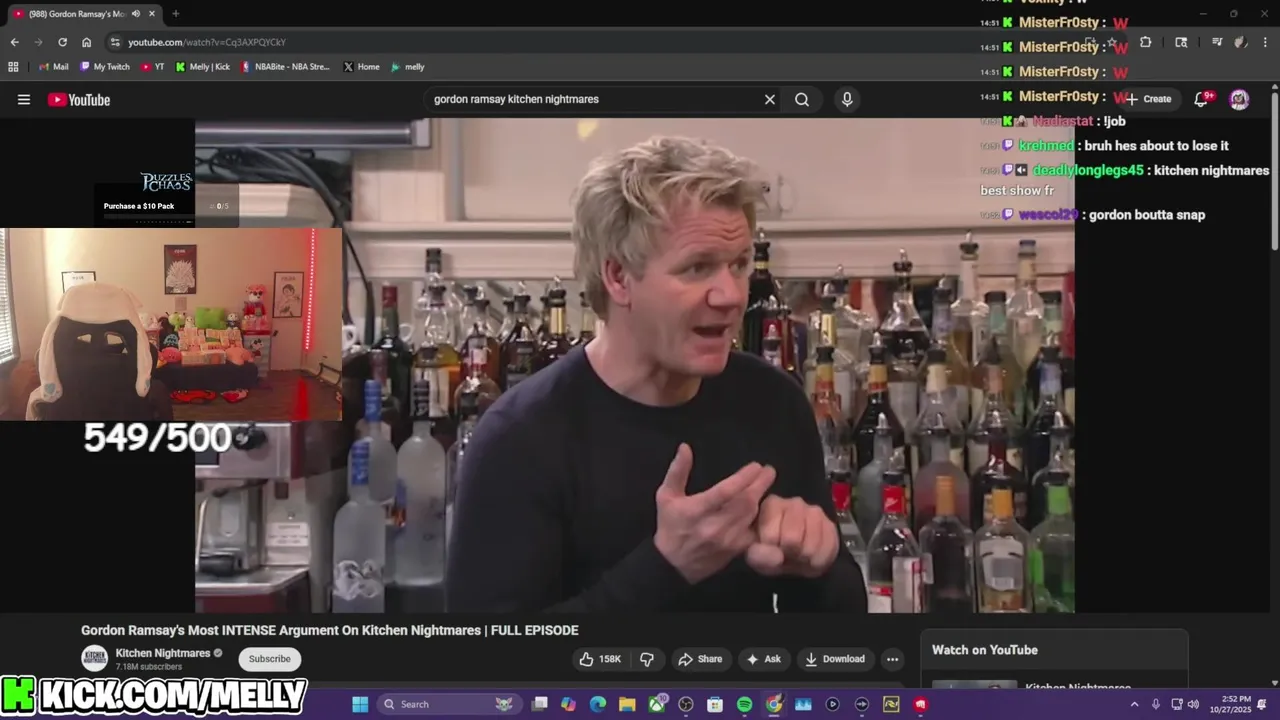Viewport: 1280px width, 720px height.
Task: Open the Chrome profile avatar
Action: [x=1241, y=42]
